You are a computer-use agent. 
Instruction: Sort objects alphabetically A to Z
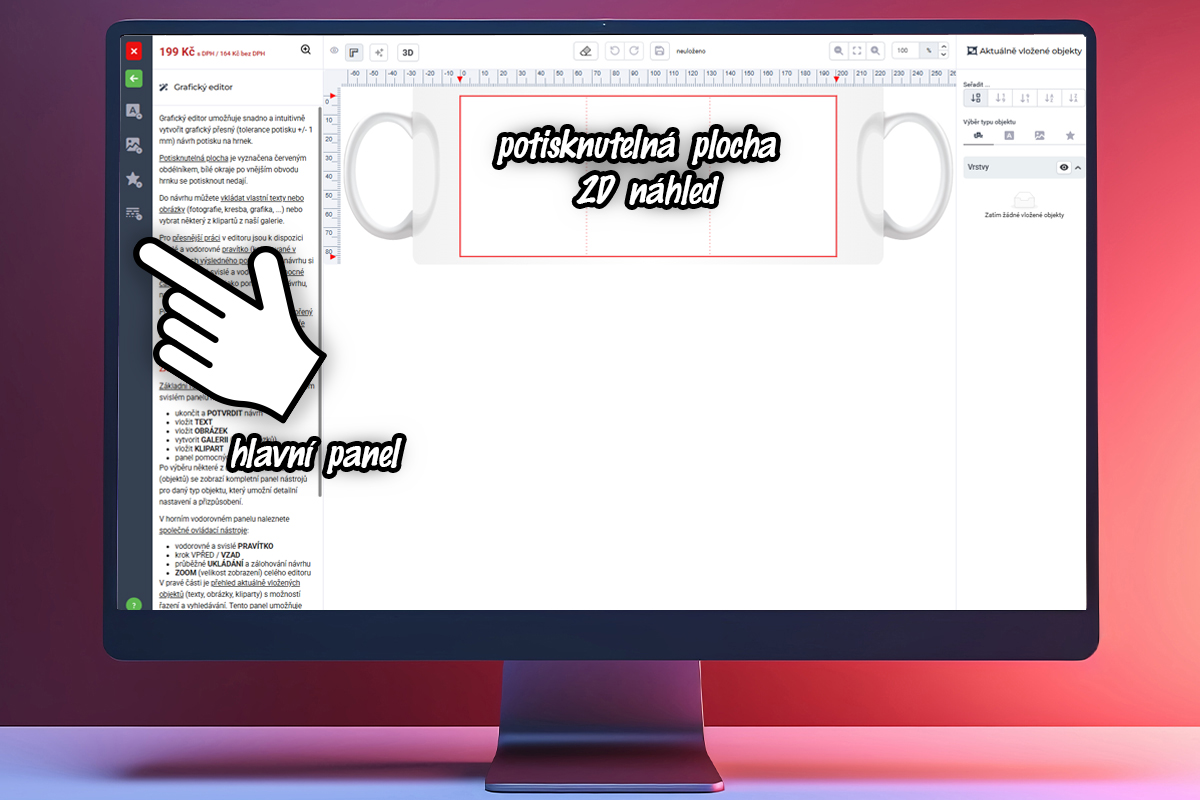point(1048,98)
